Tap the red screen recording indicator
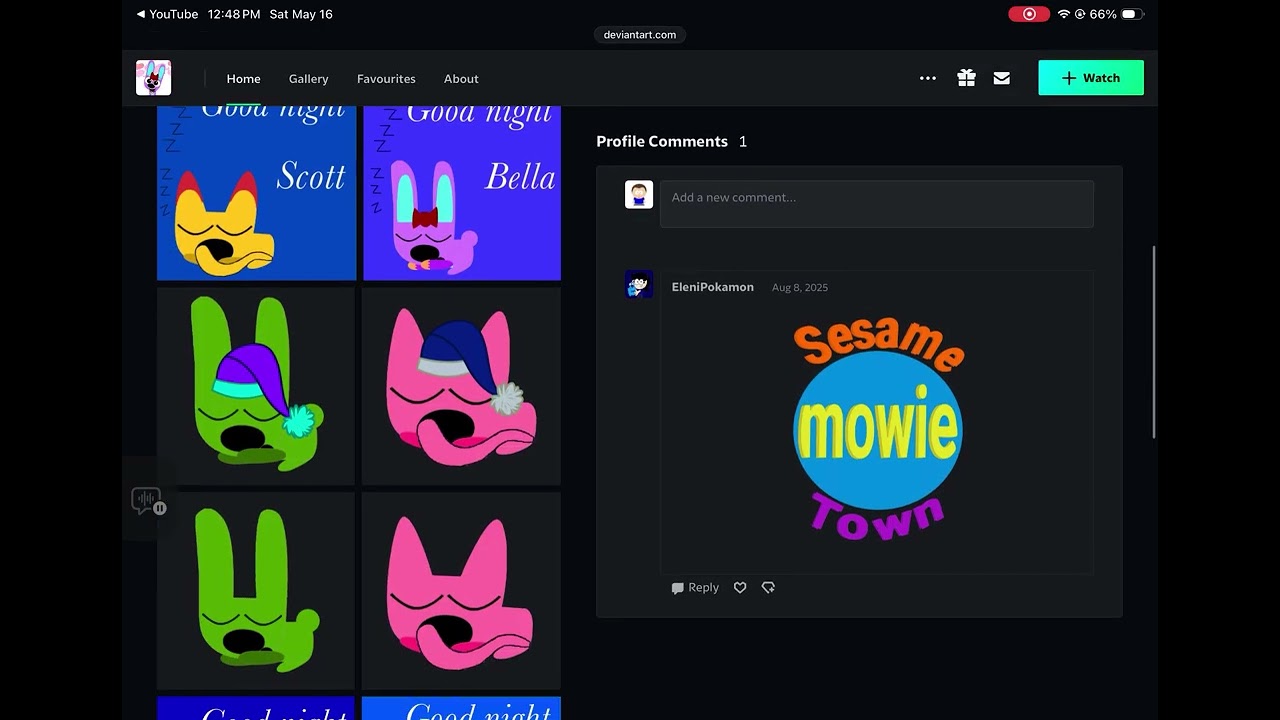 point(1029,14)
